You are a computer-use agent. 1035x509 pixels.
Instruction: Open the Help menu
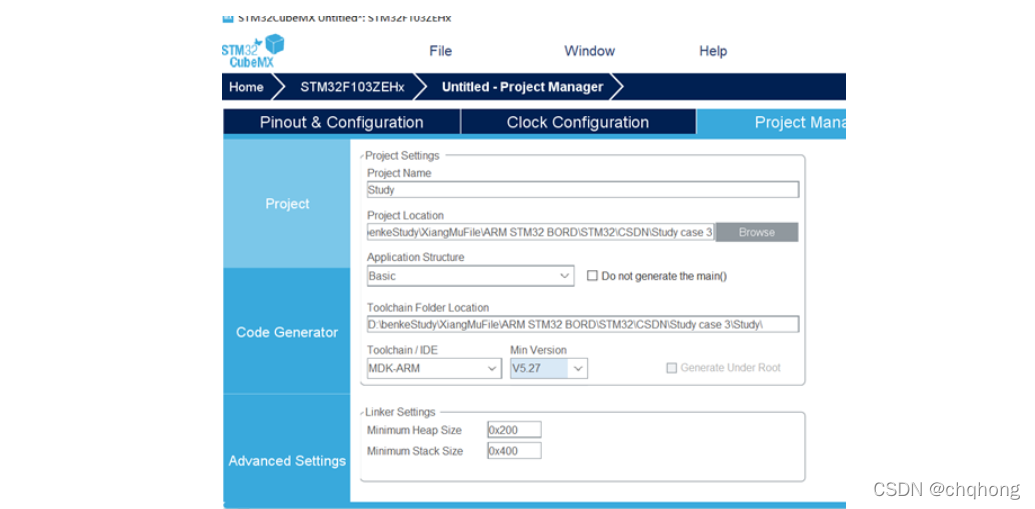(x=713, y=51)
